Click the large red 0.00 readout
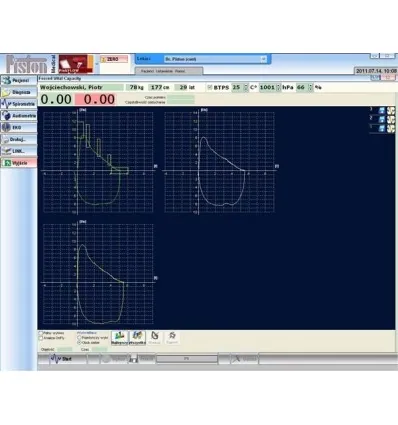The height and width of the screenshot is (425, 398). coord(96,99)
